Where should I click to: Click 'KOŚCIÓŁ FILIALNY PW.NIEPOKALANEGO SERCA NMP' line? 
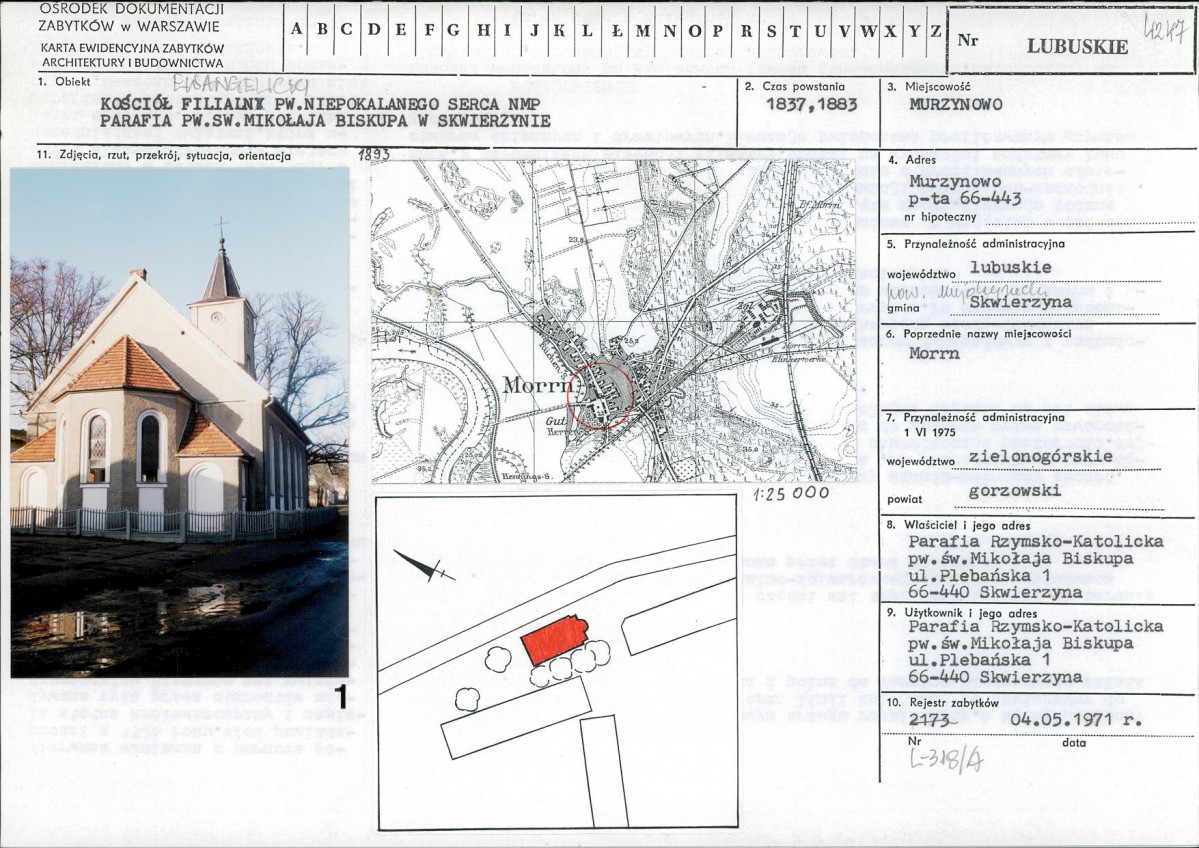pyautogui.click(x=320, y=104)
